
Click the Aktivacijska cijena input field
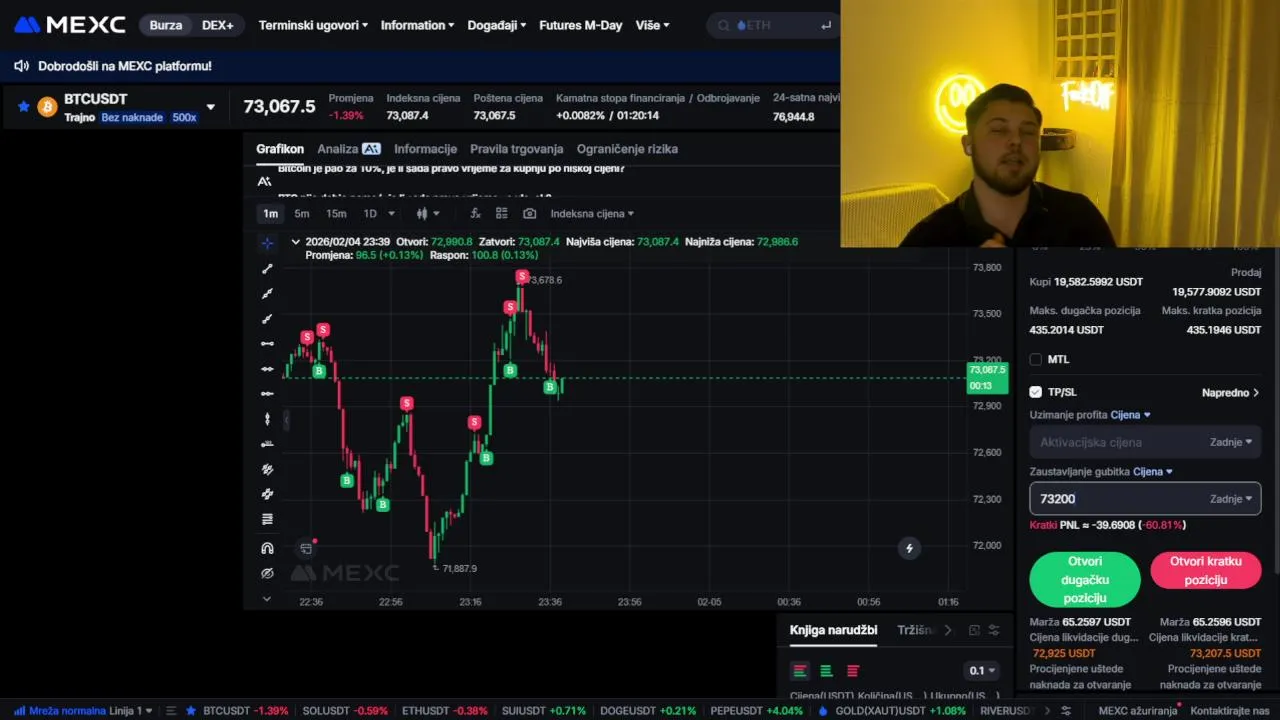[1115, 442]
